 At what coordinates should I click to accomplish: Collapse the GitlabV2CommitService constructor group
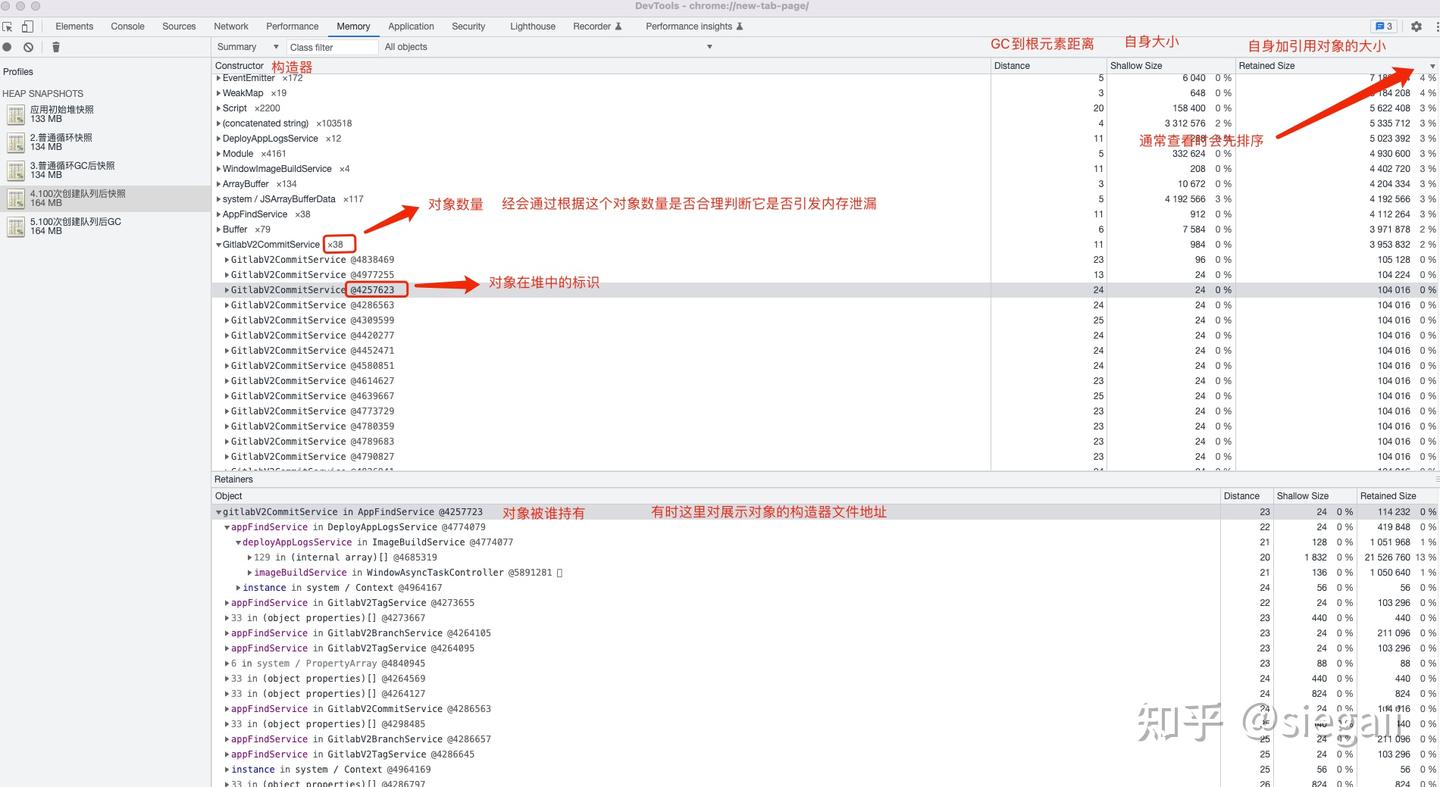click(x=219, y=245)
